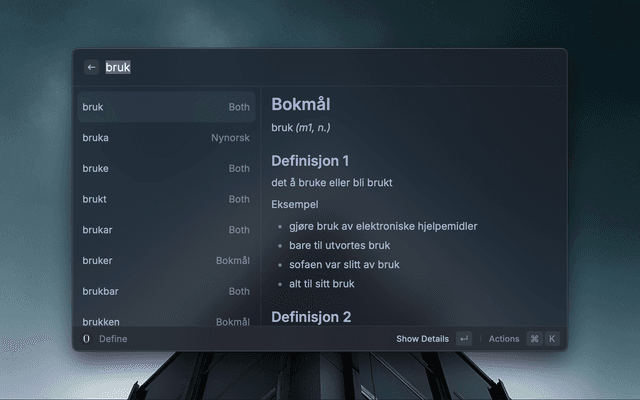Open the Actions menu

coord(504,339)
